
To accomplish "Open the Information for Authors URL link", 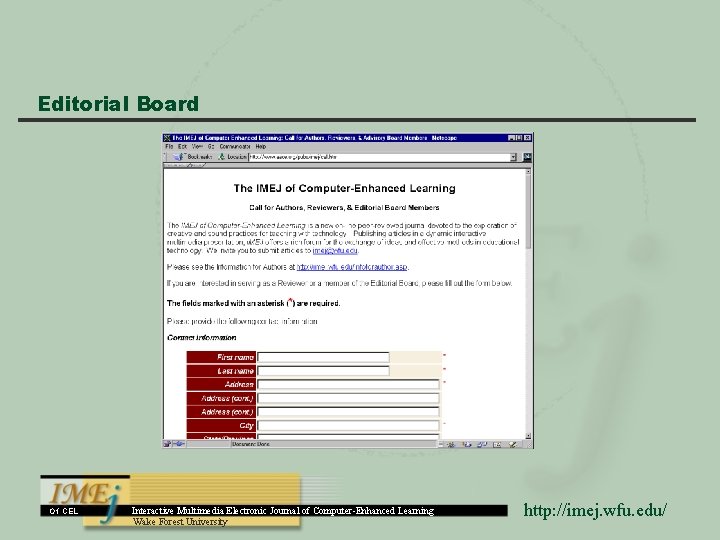I will point(352,267).
